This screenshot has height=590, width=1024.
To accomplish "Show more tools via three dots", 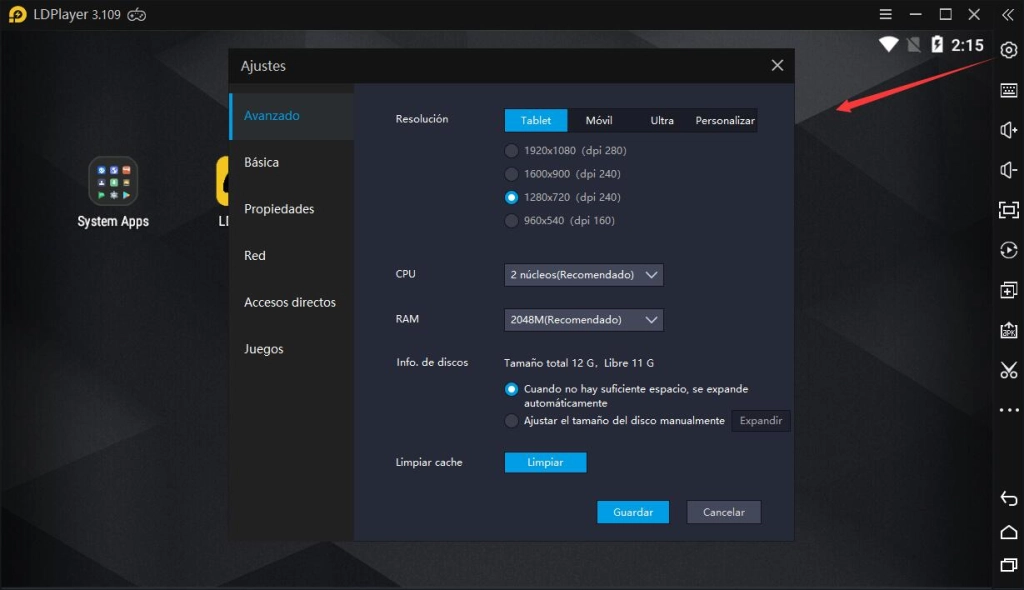I will [1008, 410].
